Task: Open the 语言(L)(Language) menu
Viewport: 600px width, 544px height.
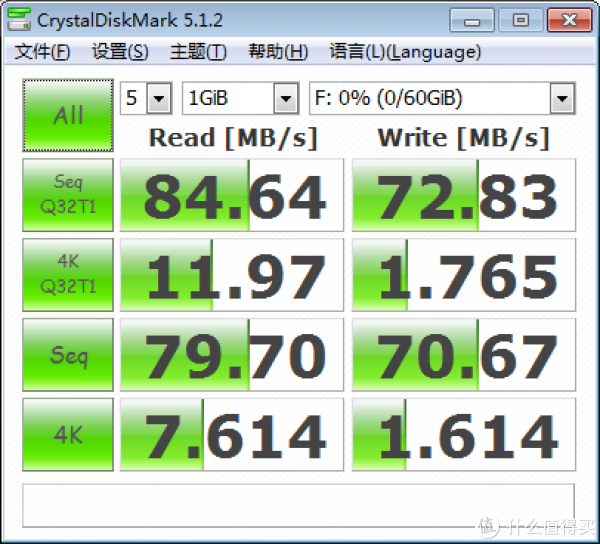Action: click(x=405, y=52)
